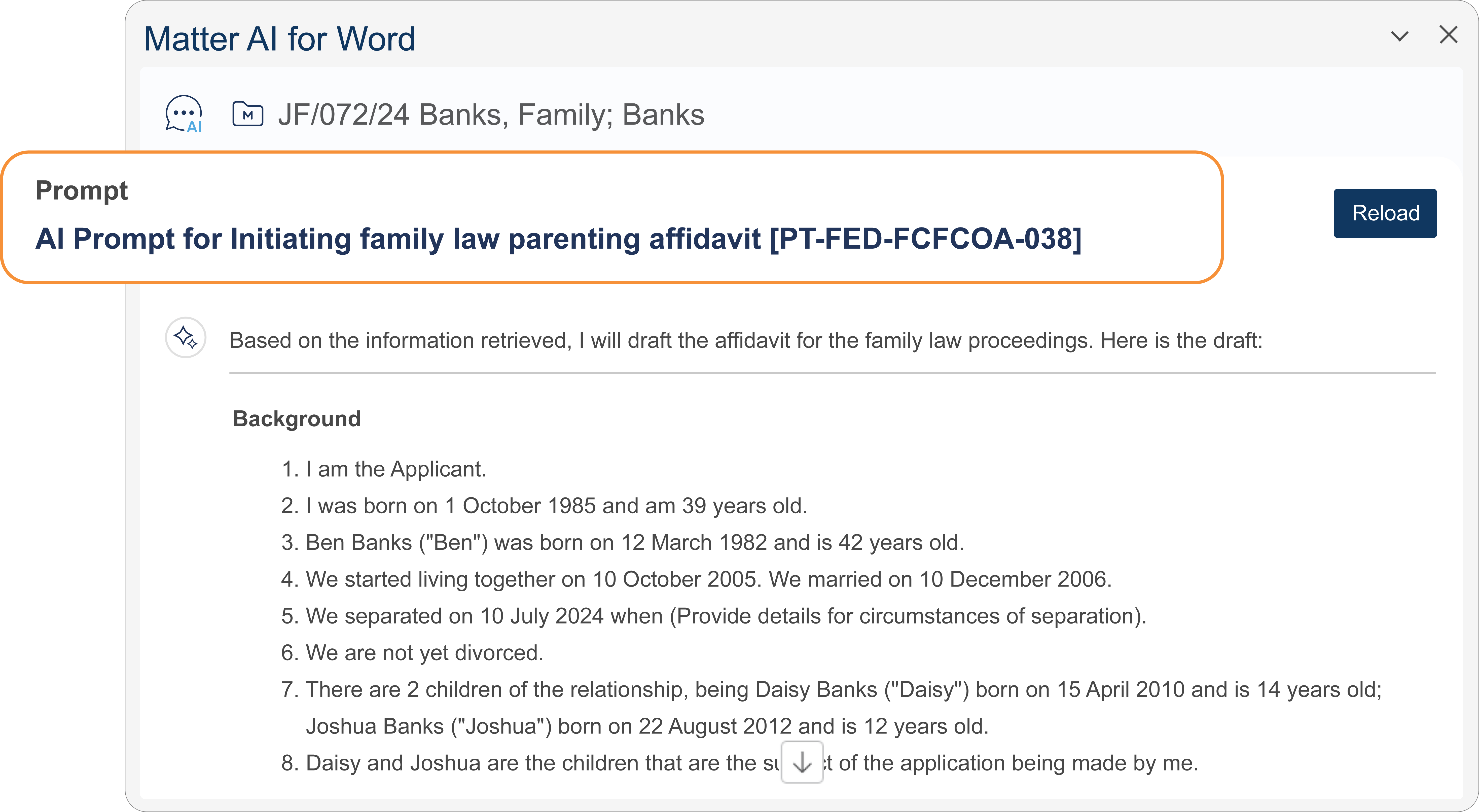This screenshot has height=812, width=1479.
Task: Click the line with the 1 October 1985 birthdate
Action: click(556, 506)
